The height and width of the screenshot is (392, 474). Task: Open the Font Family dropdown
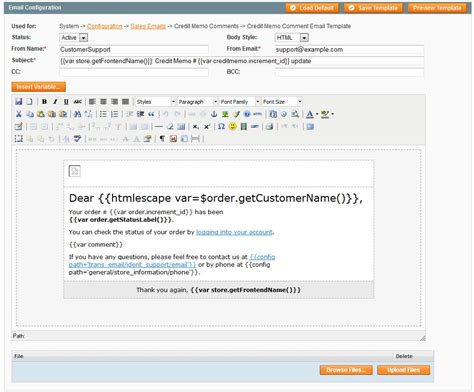tap(239, 102)
